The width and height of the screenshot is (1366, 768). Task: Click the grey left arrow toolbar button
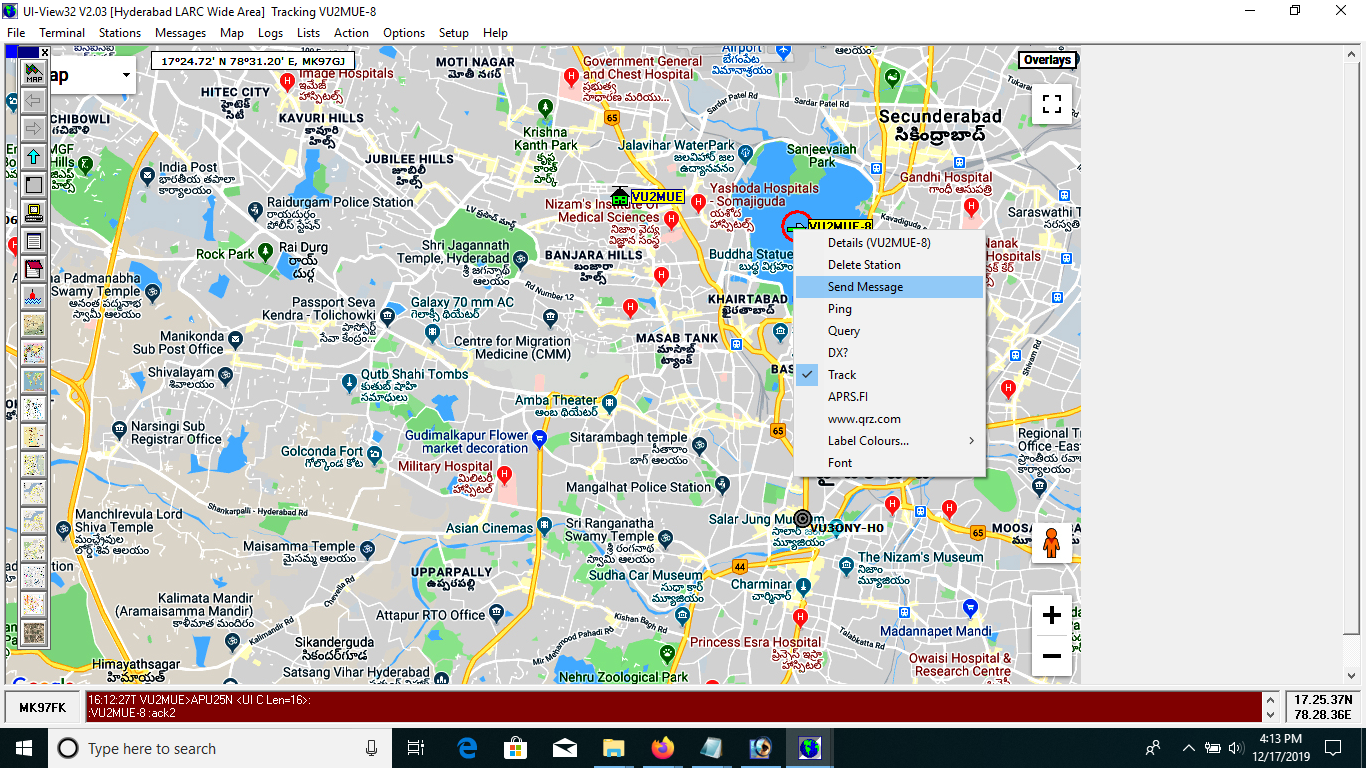[34, 100]
